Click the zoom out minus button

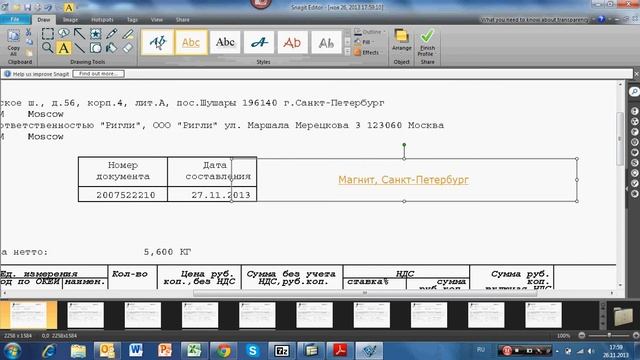coord(582,335)
